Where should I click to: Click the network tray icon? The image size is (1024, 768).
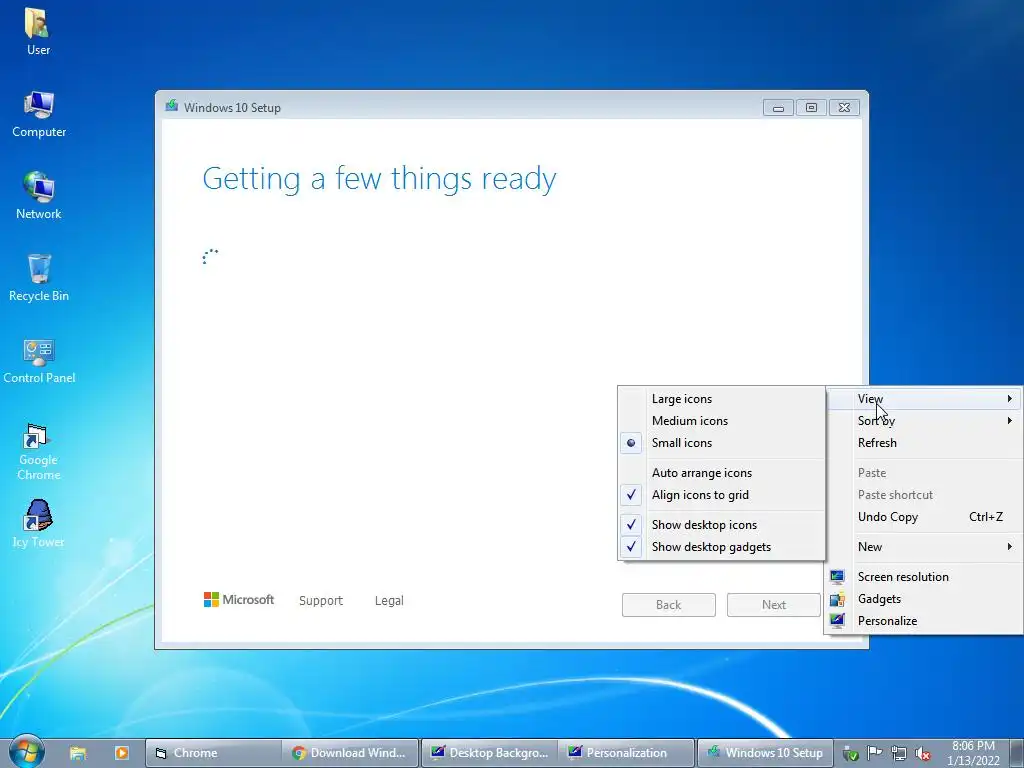pos(899,753)
